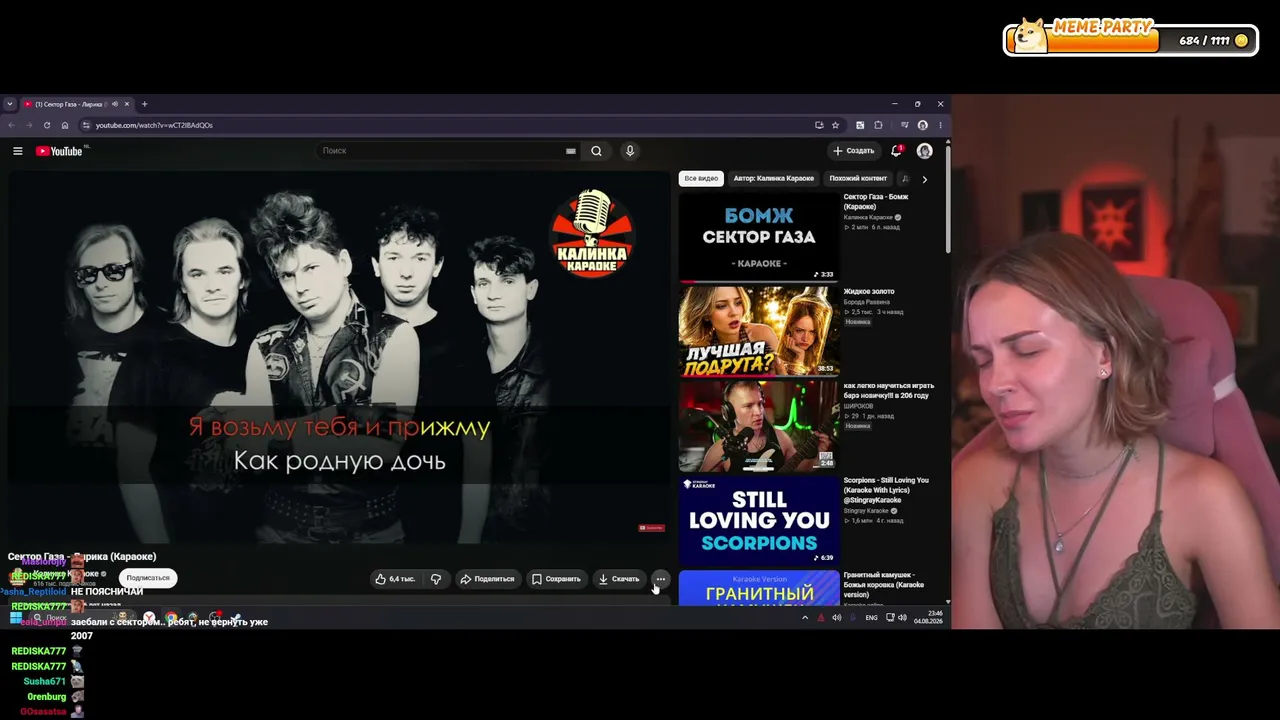
Task: Open the browser extensions puzzle icon
Action: [x=878, y=125]
